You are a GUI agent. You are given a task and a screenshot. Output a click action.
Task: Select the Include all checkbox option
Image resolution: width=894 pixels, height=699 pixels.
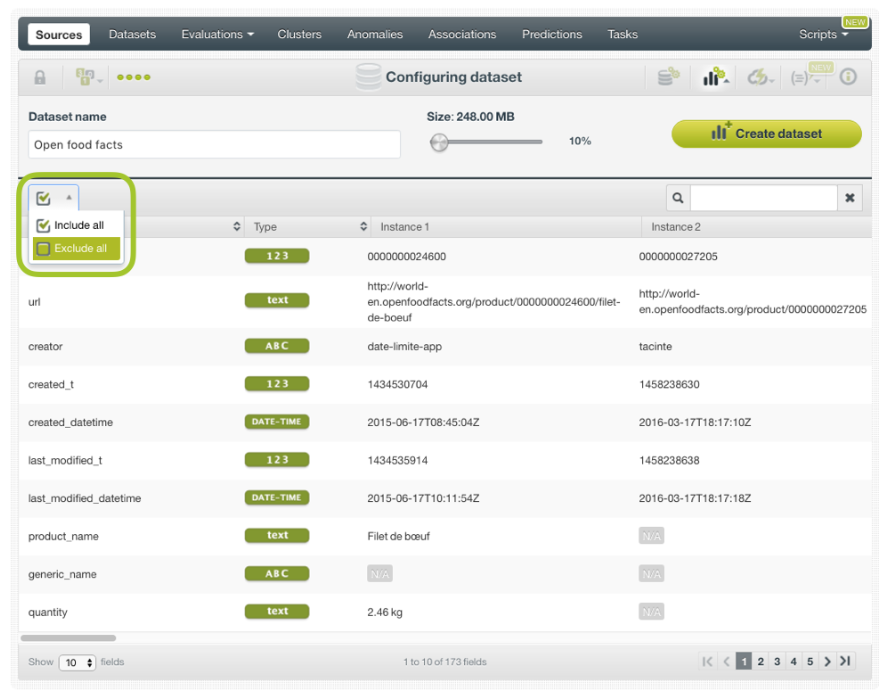click(x=71, y=226)
